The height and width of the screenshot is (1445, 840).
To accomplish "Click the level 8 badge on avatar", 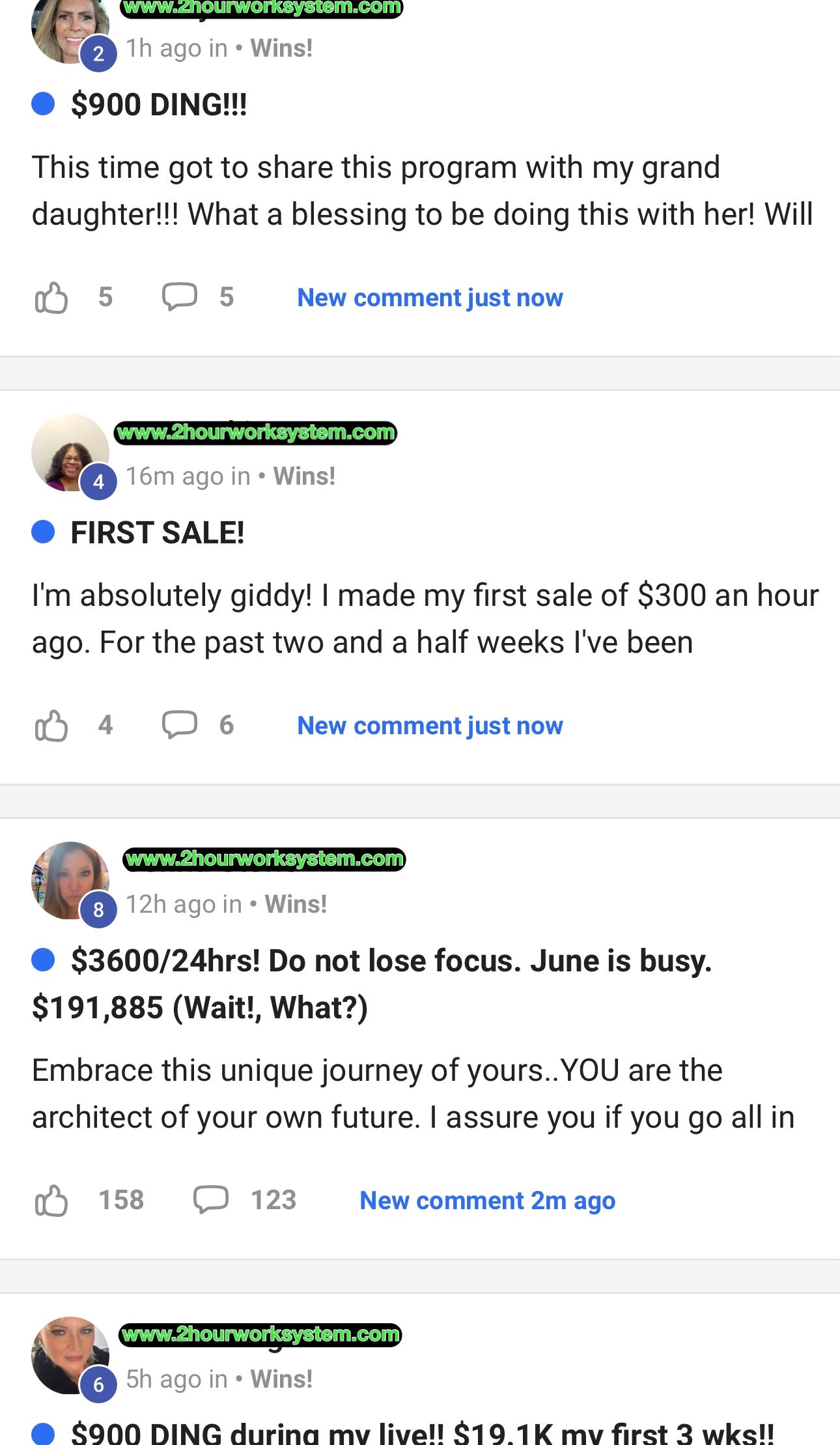I will coord(98,909).
